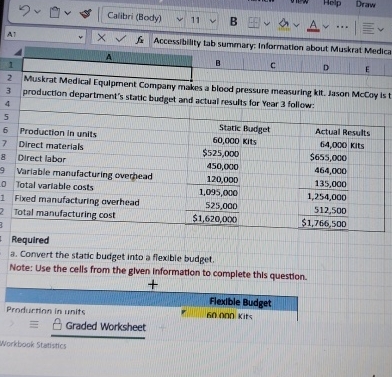Screen dimensions: 392x377
Task: Apply the red Font Color letter A
Action: pyautogui.click(x=313, y=25)
